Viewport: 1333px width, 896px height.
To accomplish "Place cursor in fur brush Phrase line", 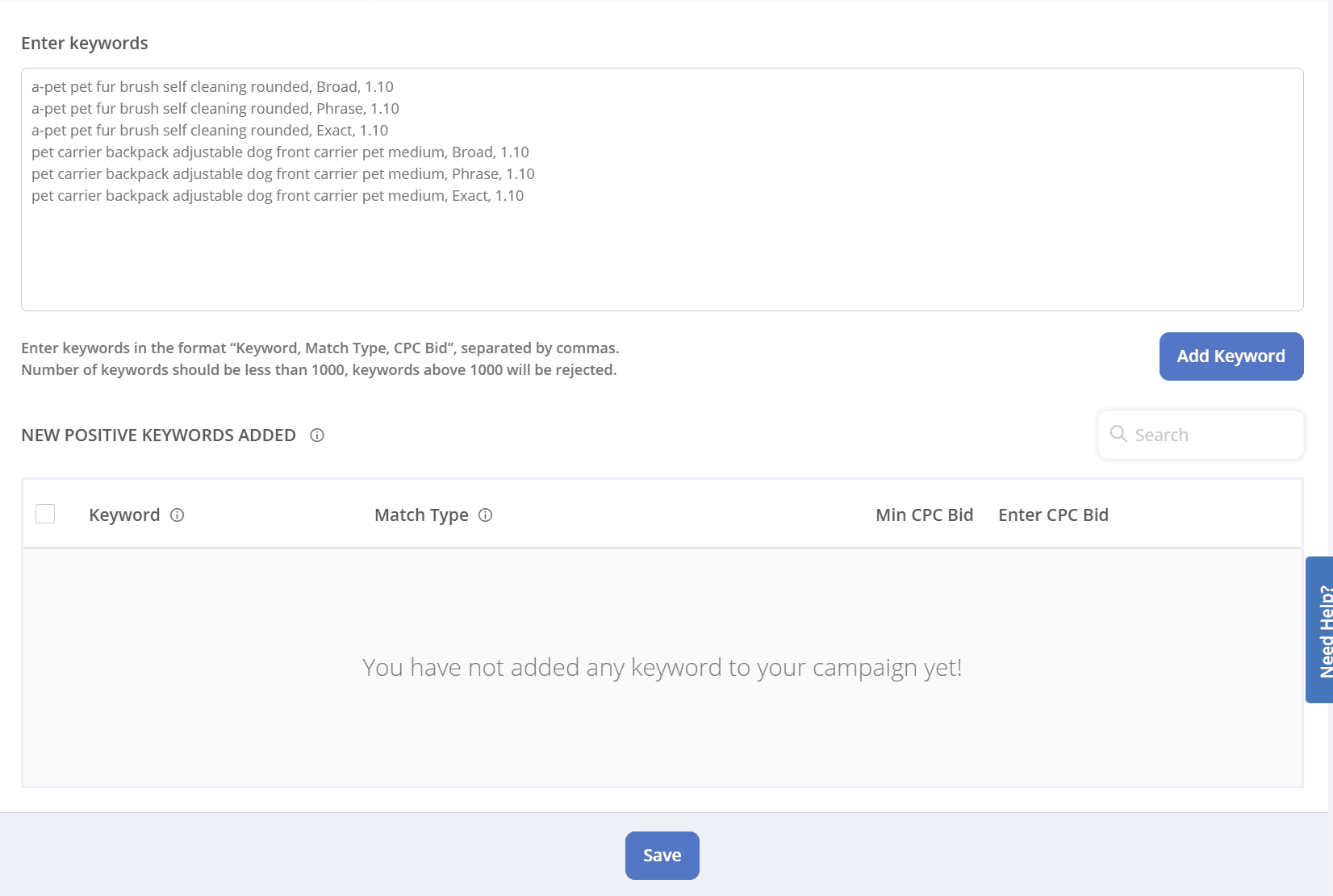I will (x=215, y=109).
